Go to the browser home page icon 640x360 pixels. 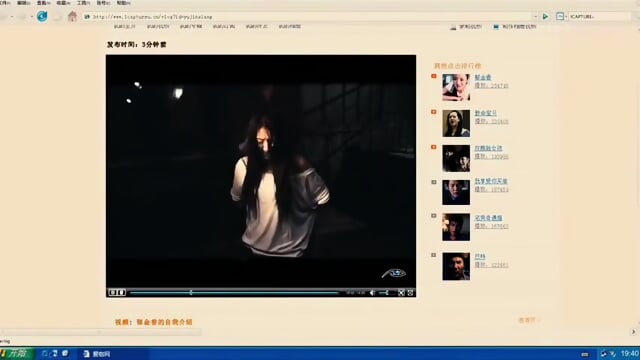(x=72, y=16)
